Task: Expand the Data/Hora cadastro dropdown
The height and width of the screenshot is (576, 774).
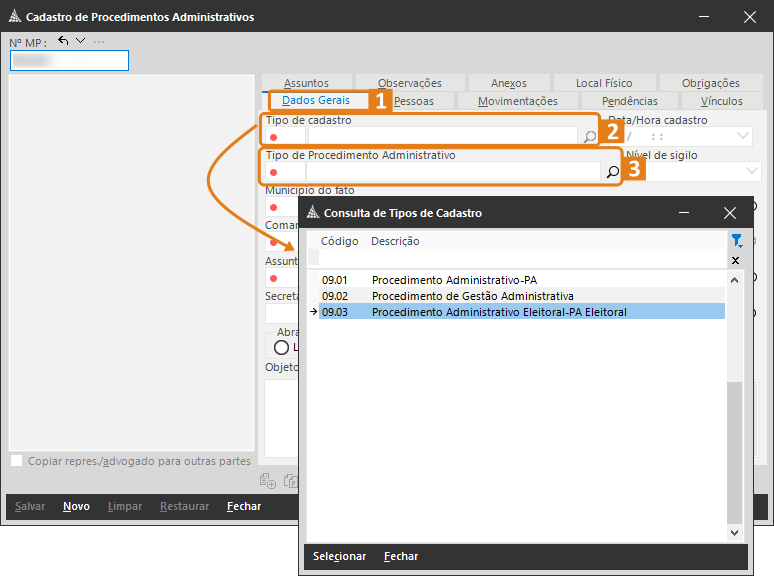Action: click(x=742, y=136)
